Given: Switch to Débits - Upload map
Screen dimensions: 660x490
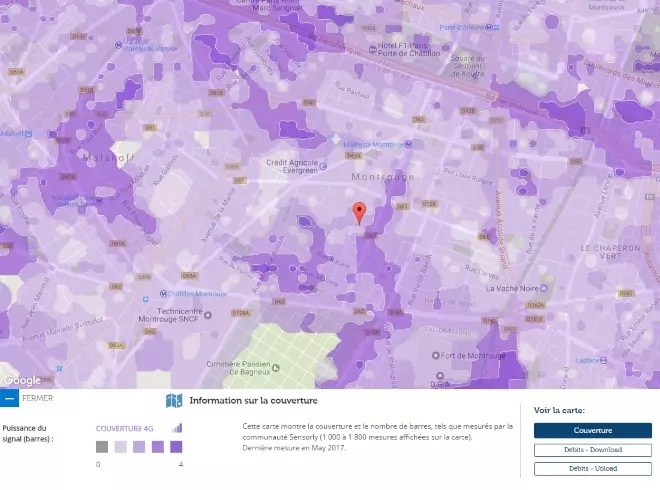Looking at the screenshot, I should click(592, 468).
